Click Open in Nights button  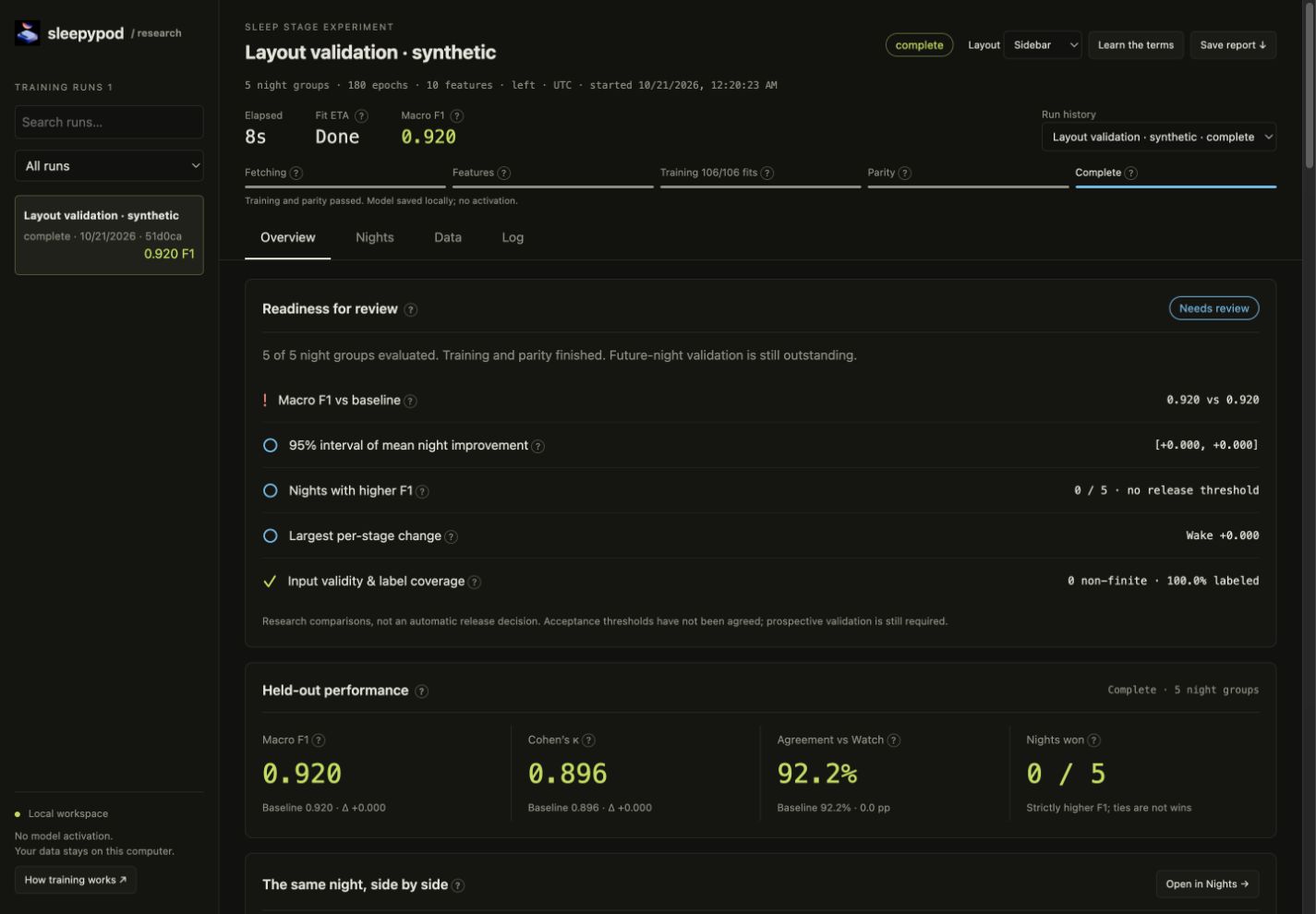[1207, 884]
